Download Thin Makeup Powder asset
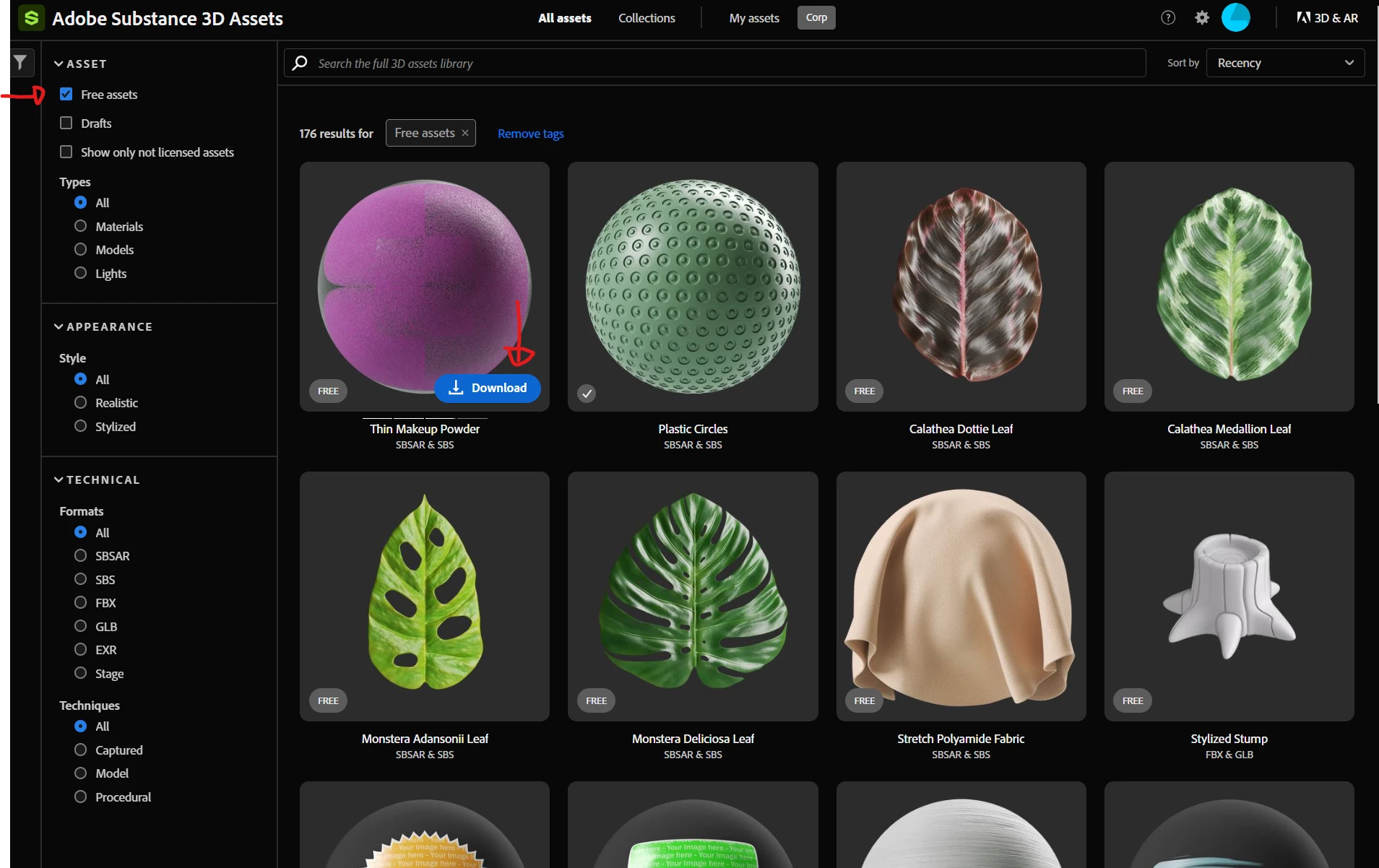 point(488,388)
